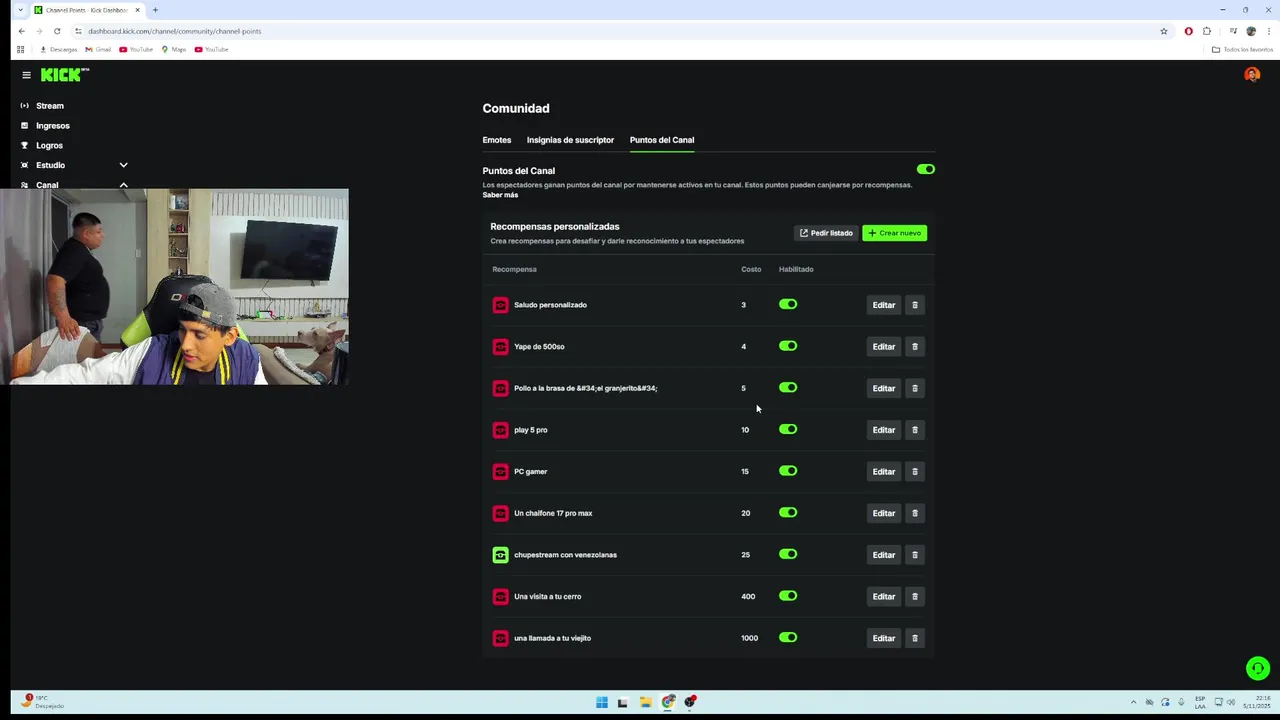The width and height of the screenshot is (1280, 720).
Task: Edit the Saludo personalizado reward
Action: [x=884, y=305]
